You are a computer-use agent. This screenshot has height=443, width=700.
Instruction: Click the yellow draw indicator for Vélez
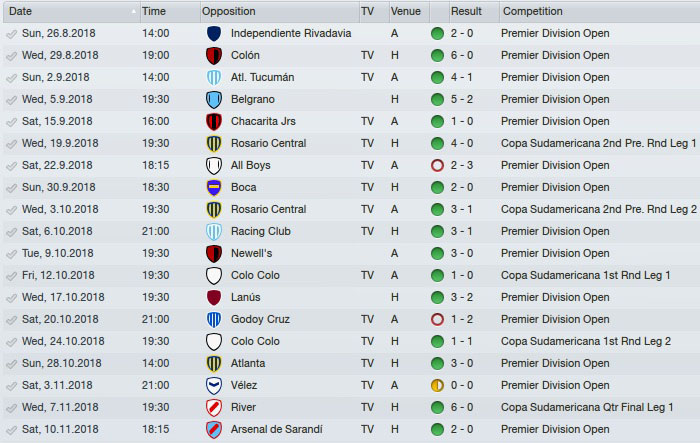[437, 385]
